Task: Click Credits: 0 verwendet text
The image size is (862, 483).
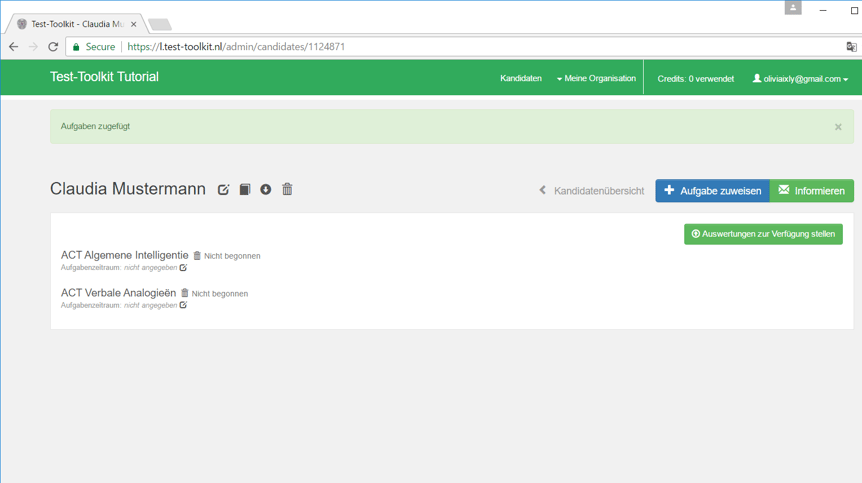Action: (695, 79)
